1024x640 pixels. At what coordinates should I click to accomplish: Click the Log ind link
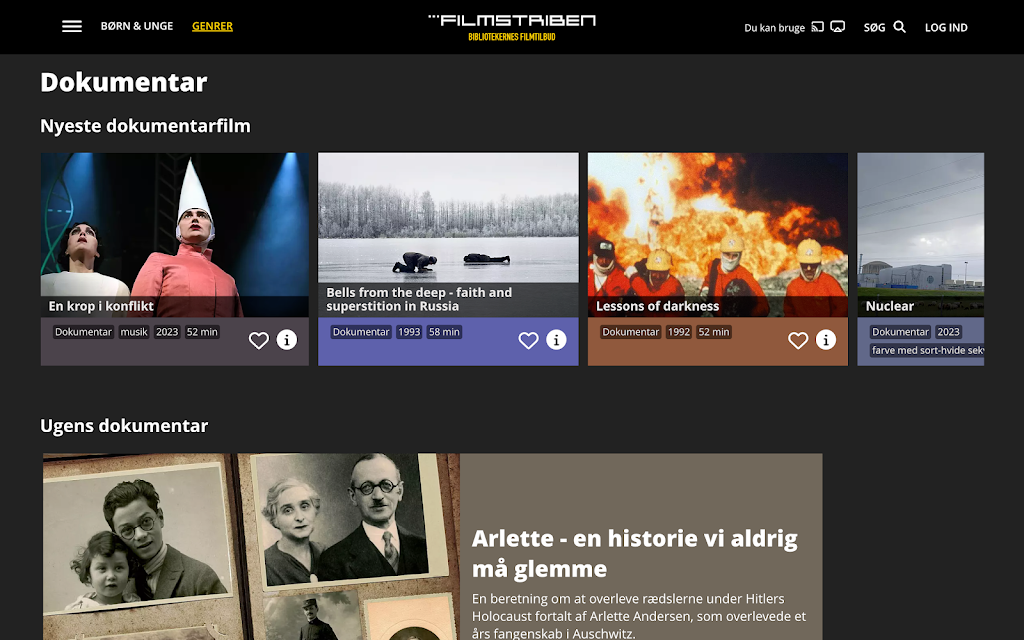[x=946, y=28]
